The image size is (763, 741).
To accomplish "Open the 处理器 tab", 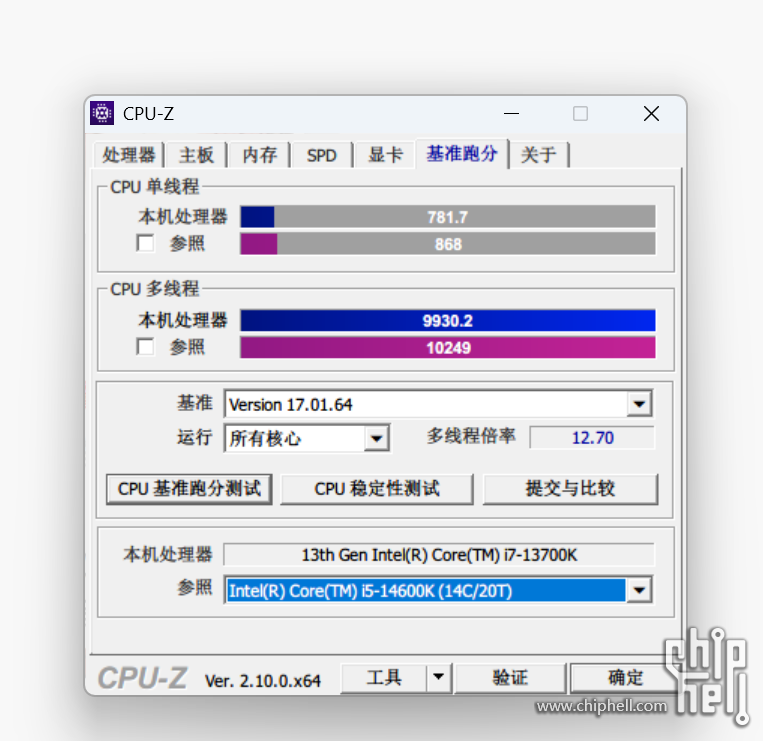I will click(128, 155).
